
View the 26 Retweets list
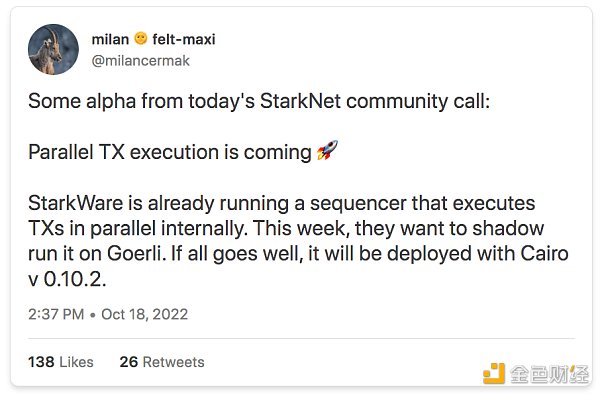tap(162, 362)
